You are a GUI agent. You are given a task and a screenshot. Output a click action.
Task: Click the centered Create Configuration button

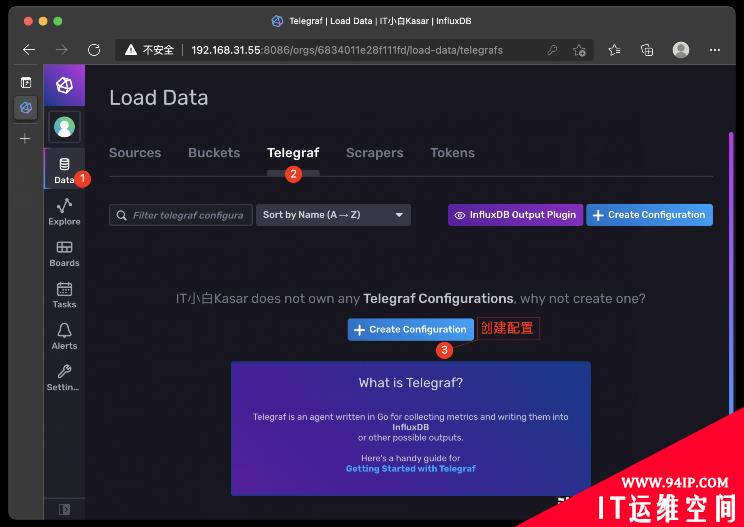[410, 329]
